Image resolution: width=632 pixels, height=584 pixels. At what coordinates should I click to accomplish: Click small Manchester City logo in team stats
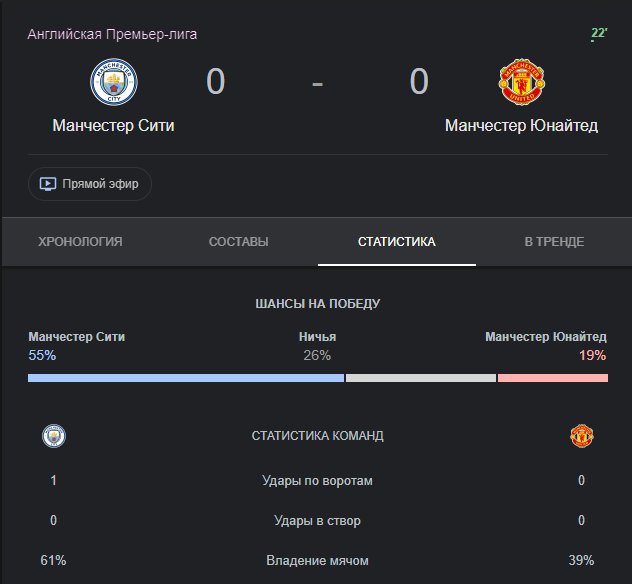point(54,436)
